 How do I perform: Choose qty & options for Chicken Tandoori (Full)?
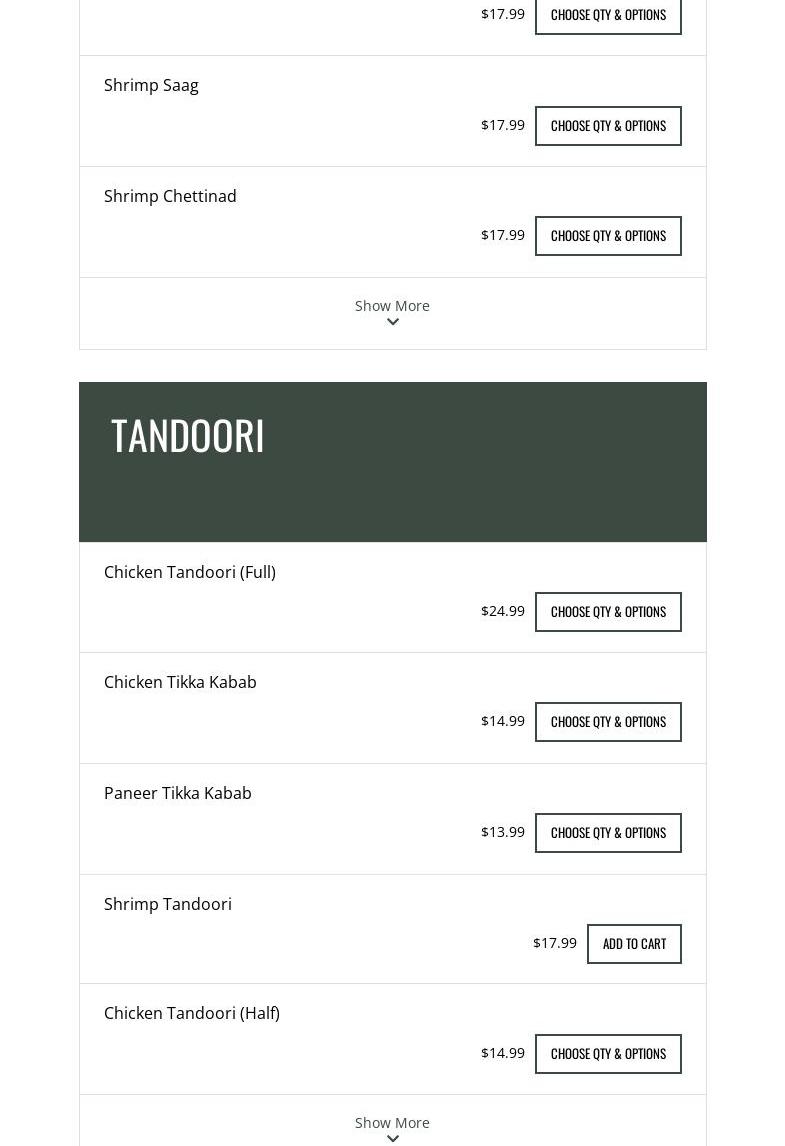pos(608,612)
